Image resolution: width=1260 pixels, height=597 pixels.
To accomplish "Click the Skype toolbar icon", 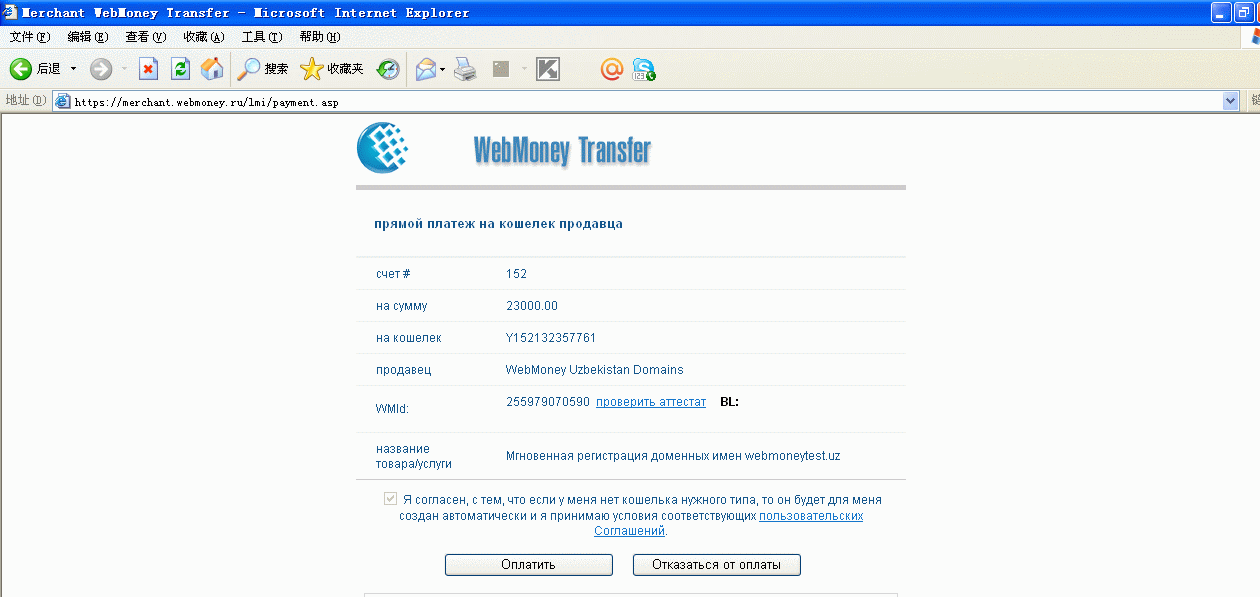I will [x=644, y=69].
